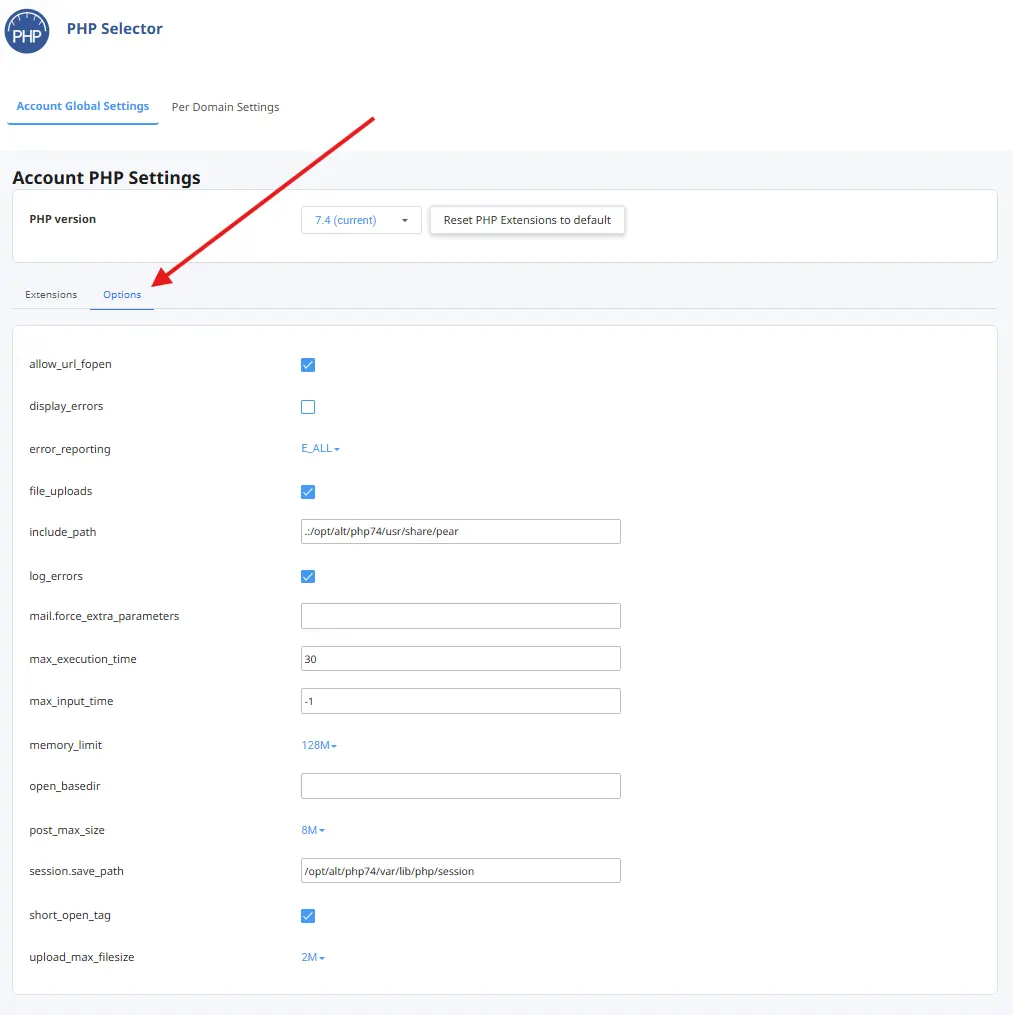Image resolution: width=1013 pixels, height=1015 pixels.
Task: Open the Extensions tab
Action: click(x=51, y=295)
